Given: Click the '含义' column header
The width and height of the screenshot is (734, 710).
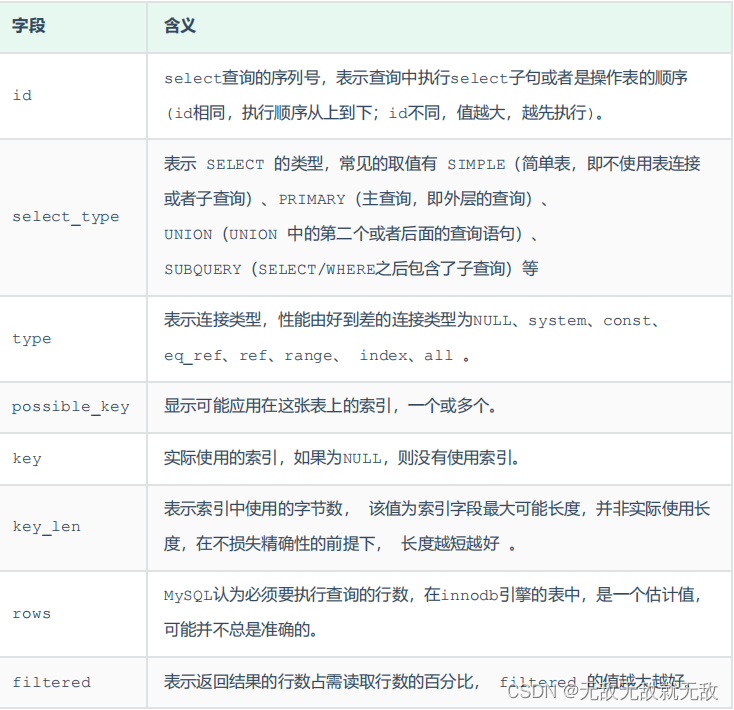Looking at the screenshot, I should point(440,27).
